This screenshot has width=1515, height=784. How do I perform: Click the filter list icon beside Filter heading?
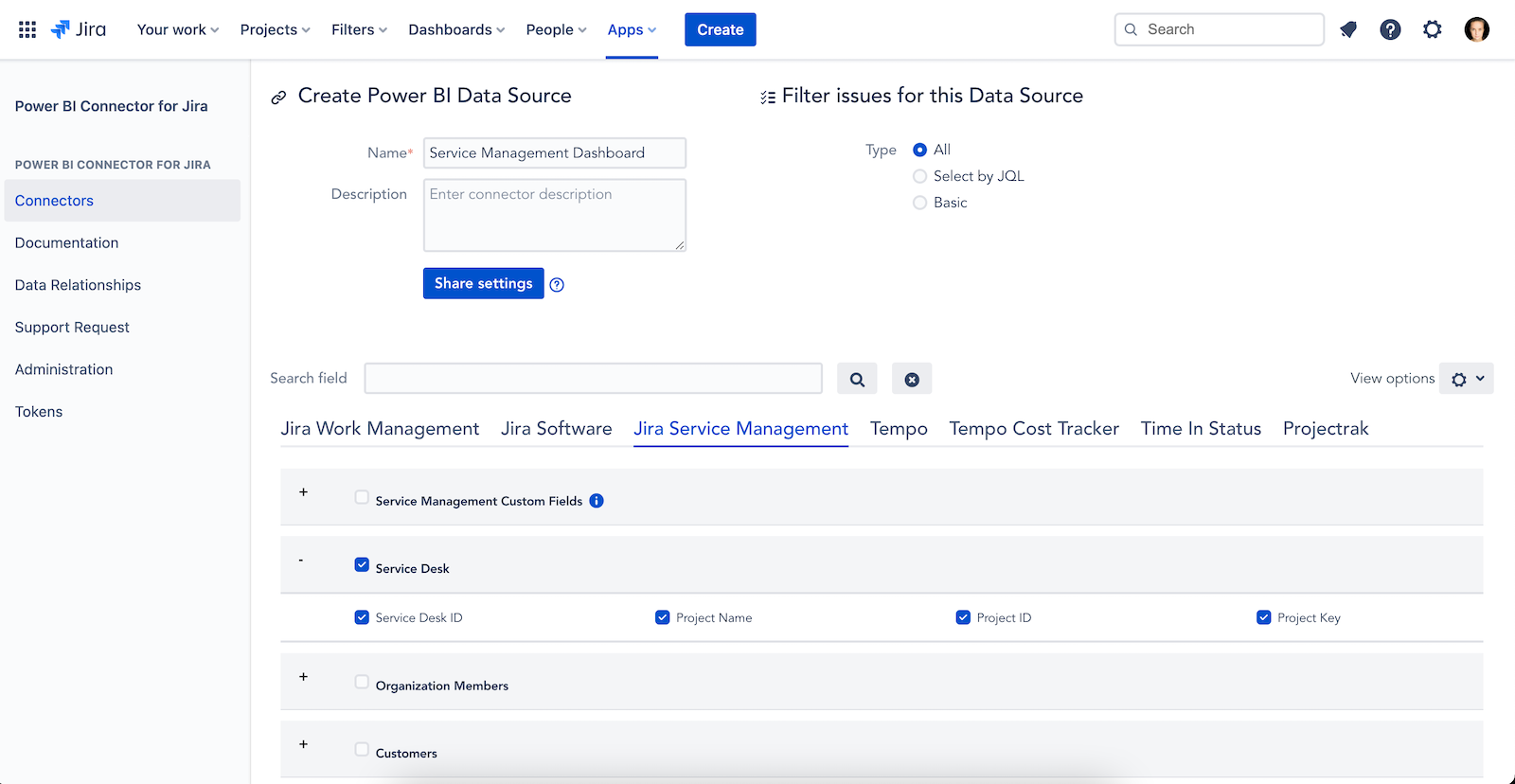point(768,98)
